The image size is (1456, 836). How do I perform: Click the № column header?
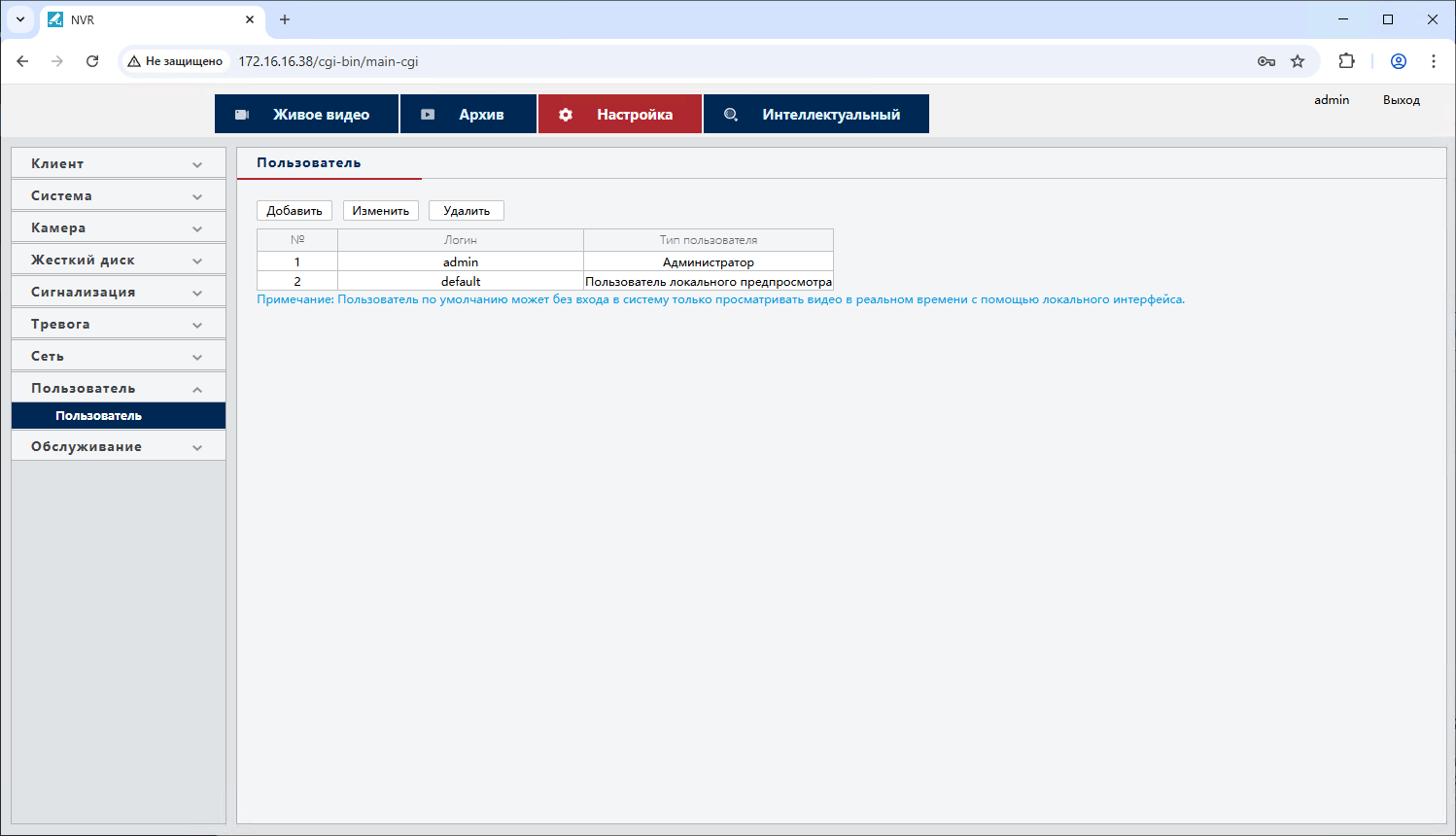297,240
